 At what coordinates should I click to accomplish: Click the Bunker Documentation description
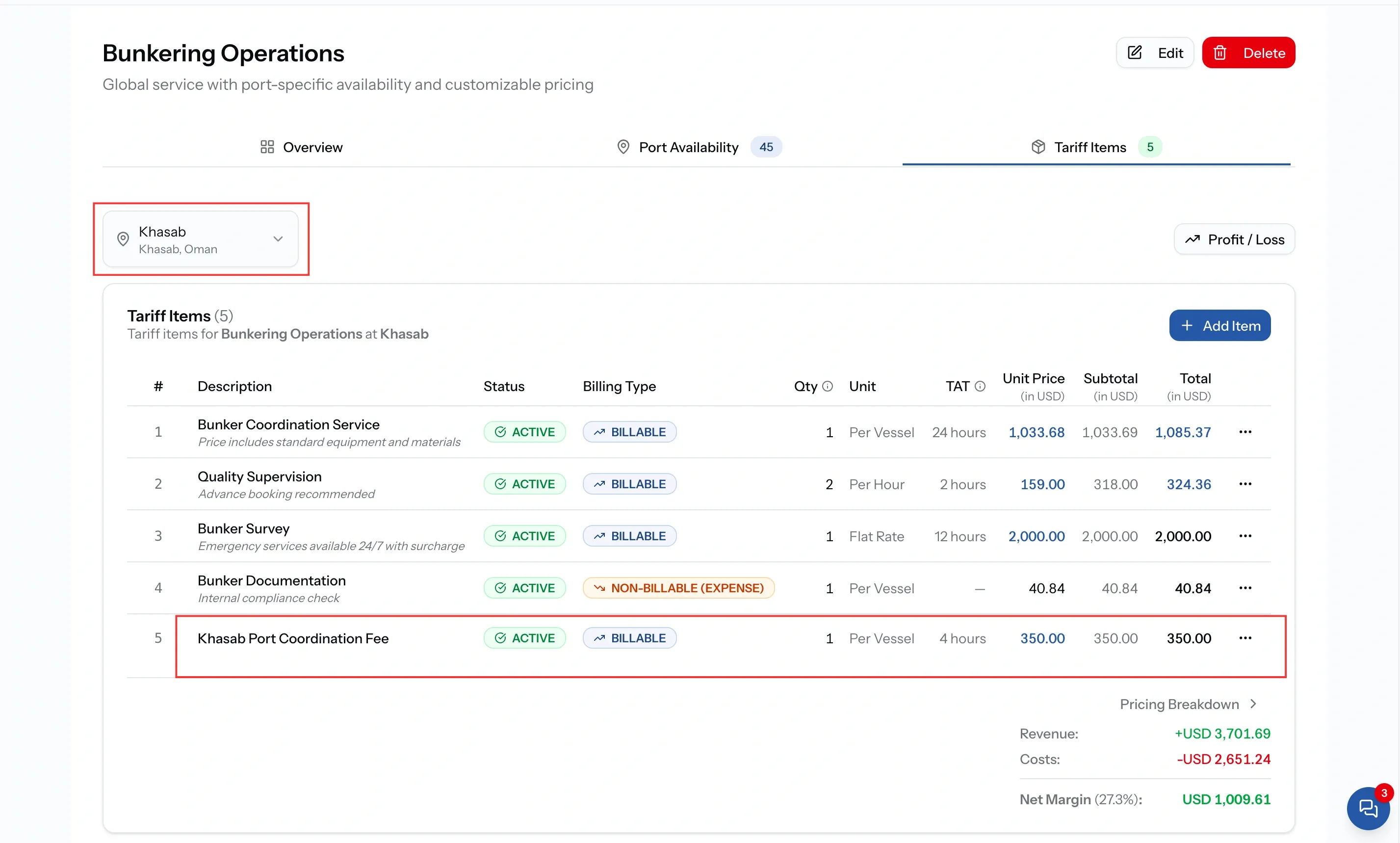271,580
